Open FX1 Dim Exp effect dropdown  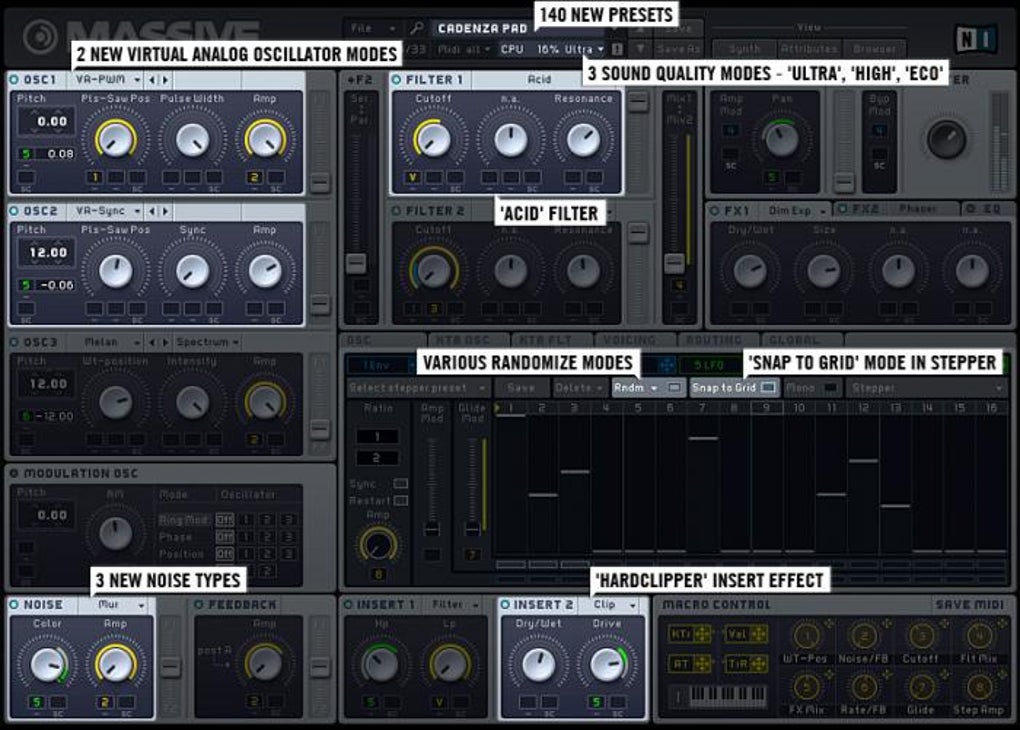tap(797, 211)
